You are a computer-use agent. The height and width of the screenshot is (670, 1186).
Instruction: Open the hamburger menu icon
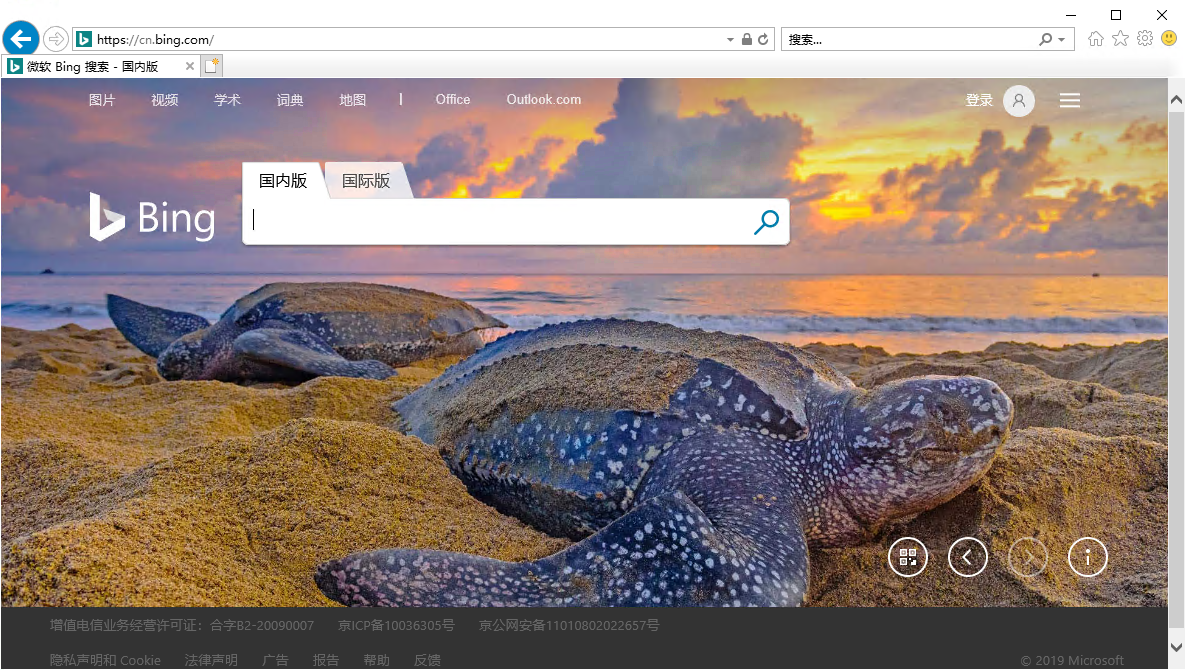(x=1070, y=100)
